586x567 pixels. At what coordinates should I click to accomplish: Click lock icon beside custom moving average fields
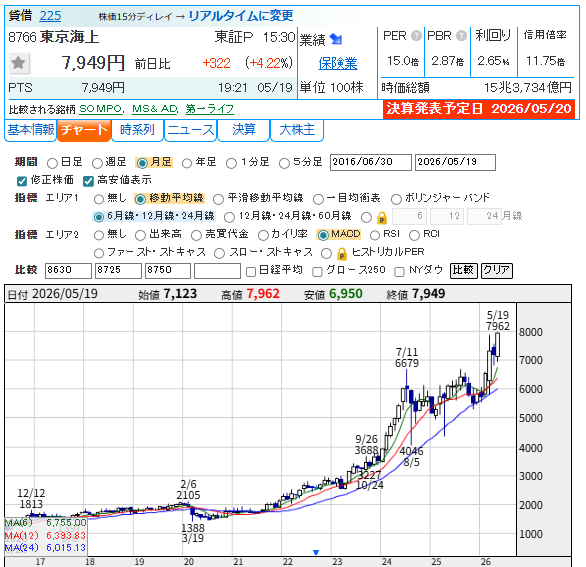[381, 217]
